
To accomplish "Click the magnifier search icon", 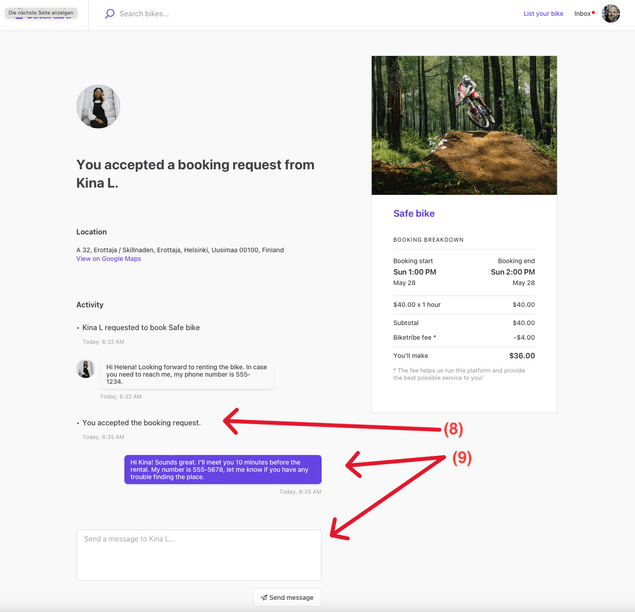I will pos(110,14).
